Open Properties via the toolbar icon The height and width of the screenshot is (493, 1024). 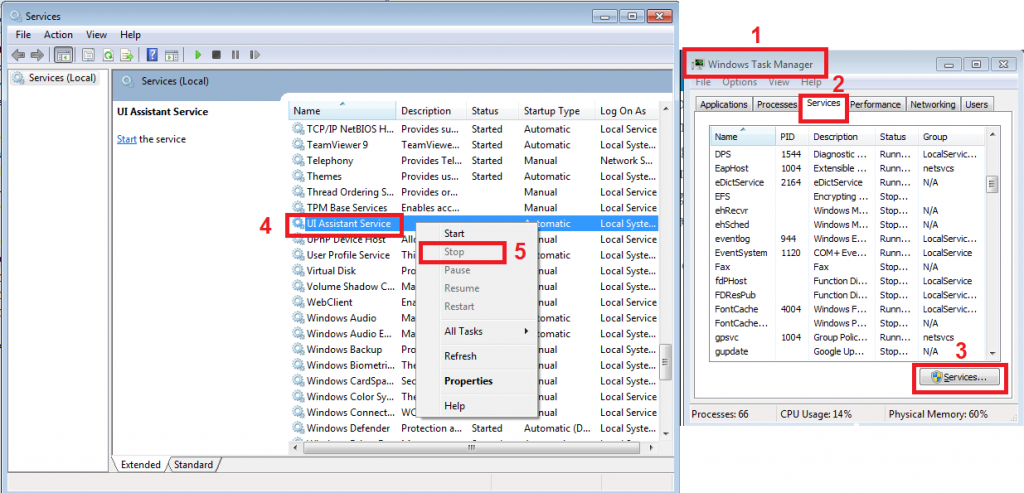88,55
